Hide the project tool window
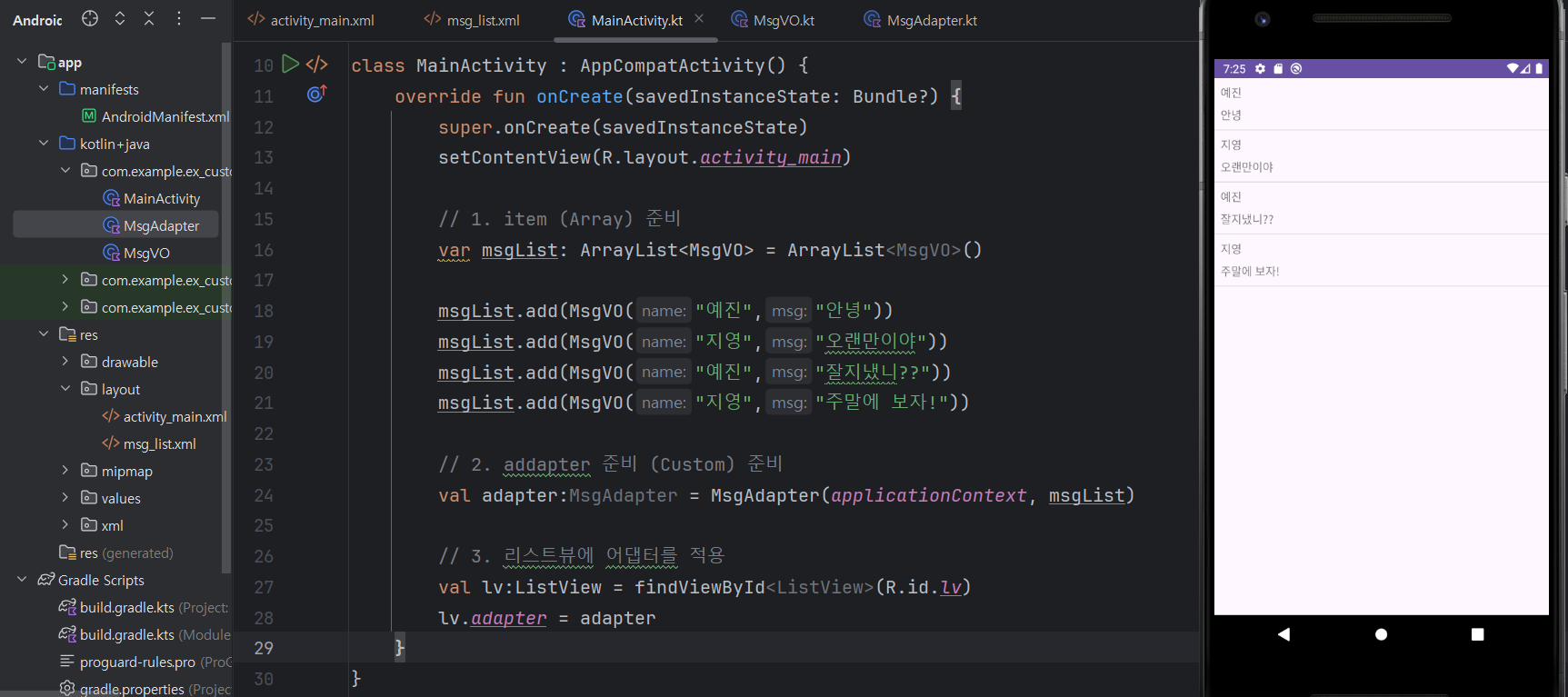 [x=208, y=18]
